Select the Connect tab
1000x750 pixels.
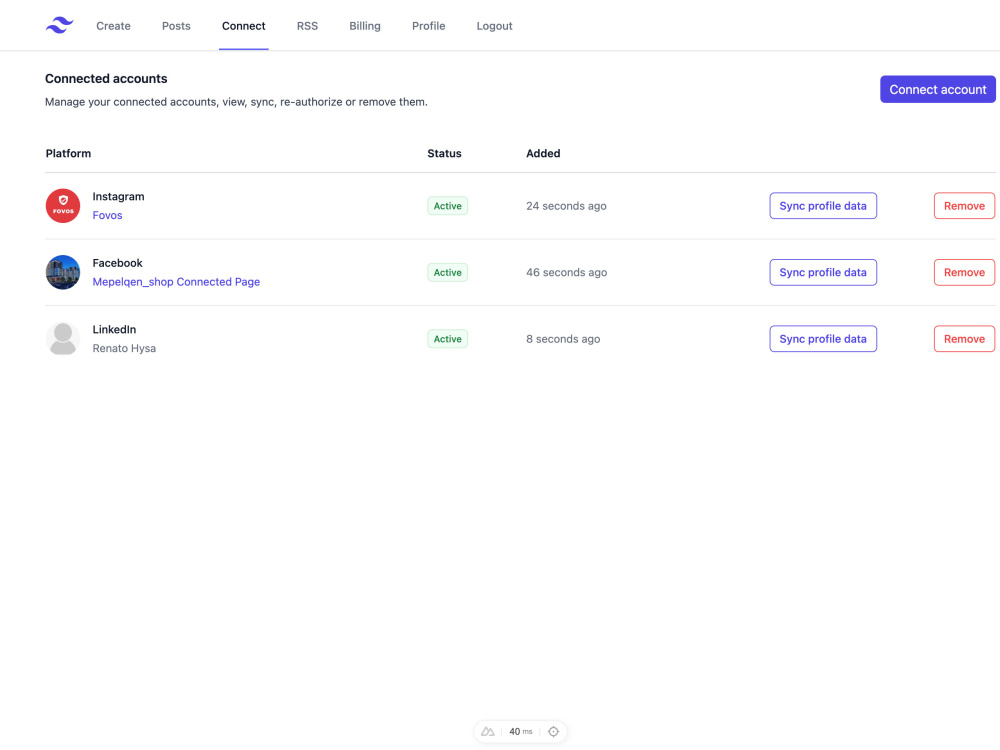coord(244,26)
